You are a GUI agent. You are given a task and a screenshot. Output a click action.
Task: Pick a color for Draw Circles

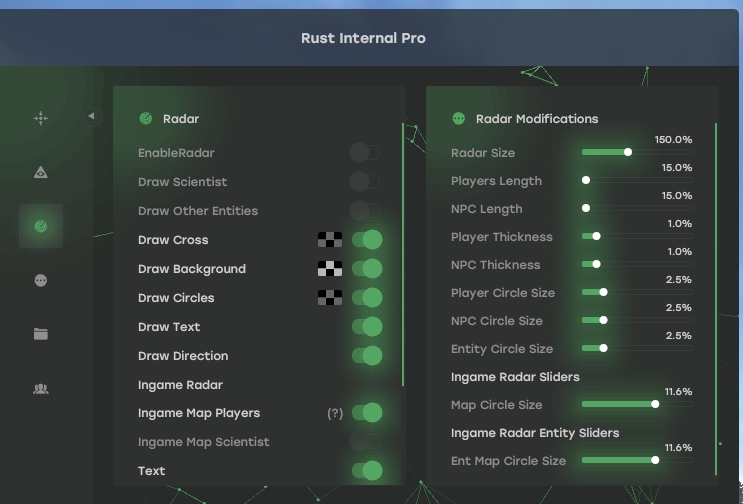tap(330, 297)
